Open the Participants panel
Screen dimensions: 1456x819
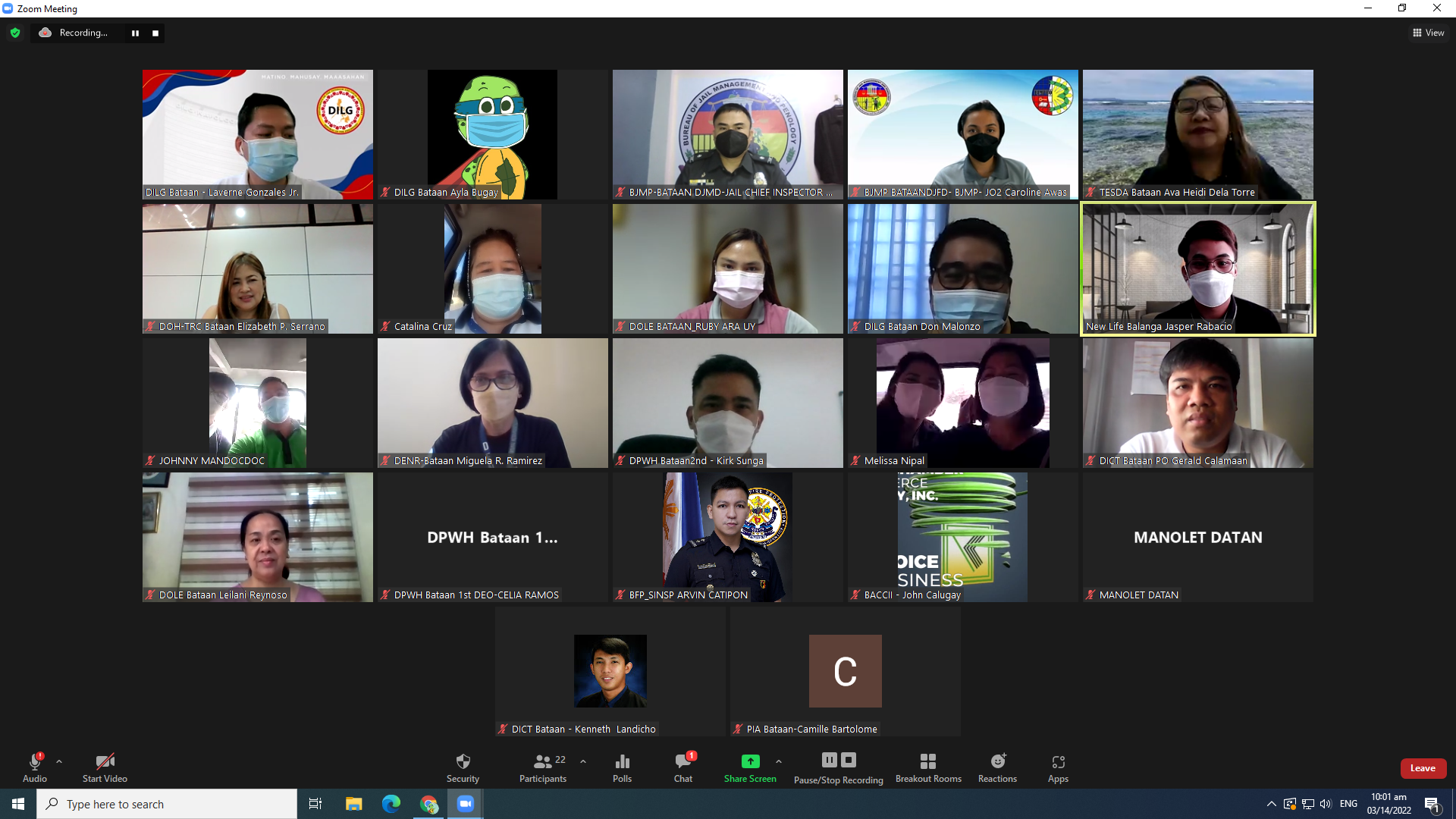point(543,767)
